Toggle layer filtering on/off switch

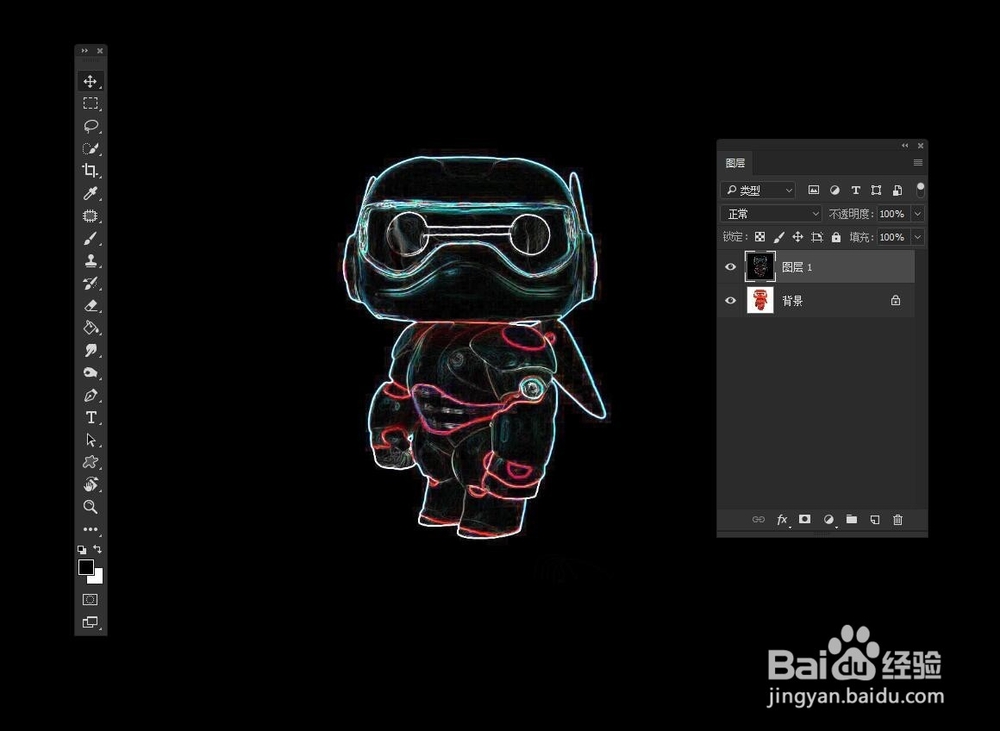pyautogui.click(x=920, y=189)
